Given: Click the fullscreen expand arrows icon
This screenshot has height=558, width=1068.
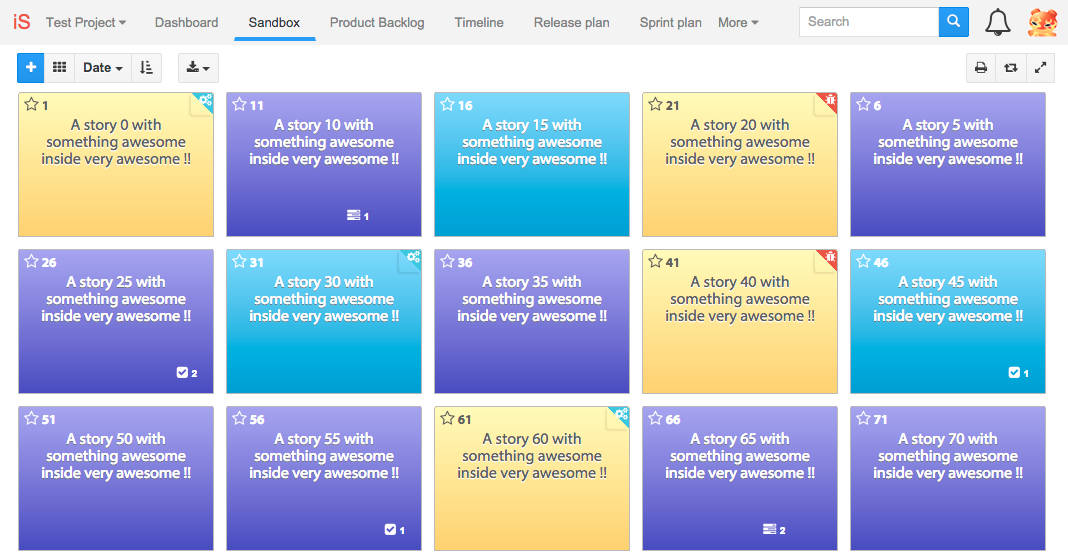Looking at the screenshot, I should tap(1040, 67).
